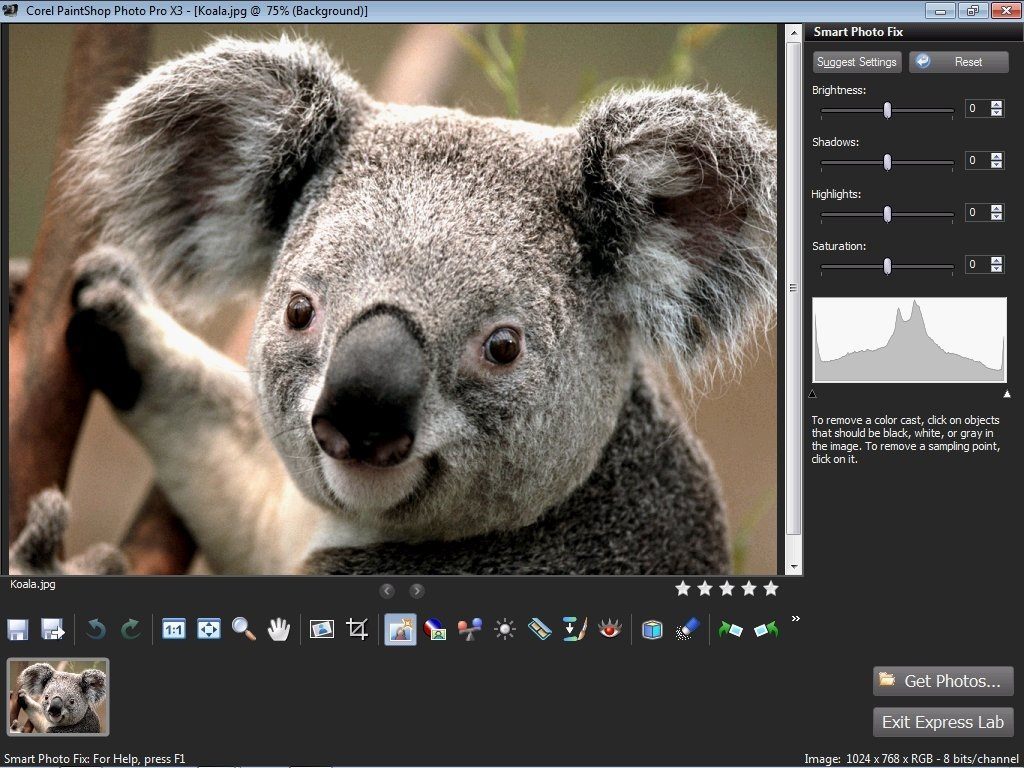Select the Crop tool
The image size is (1024, 768).
point(356,629)
